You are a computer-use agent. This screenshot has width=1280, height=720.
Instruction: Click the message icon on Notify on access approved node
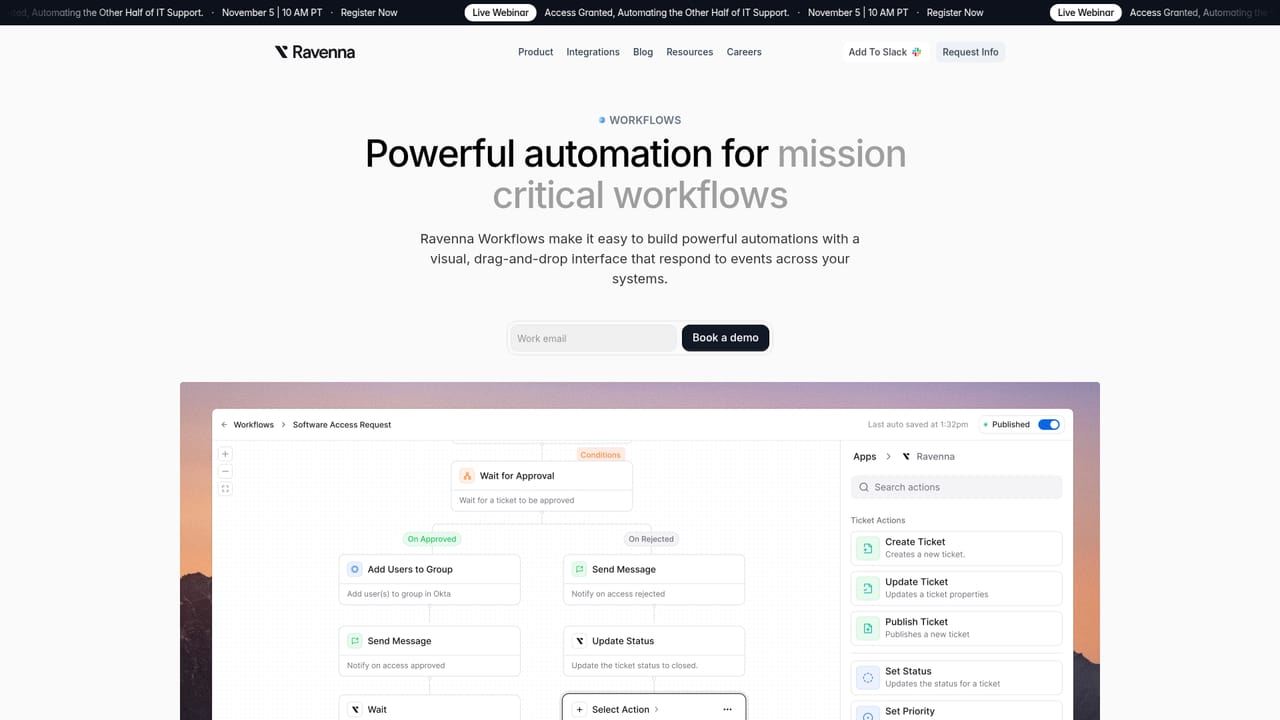[354, 641]
